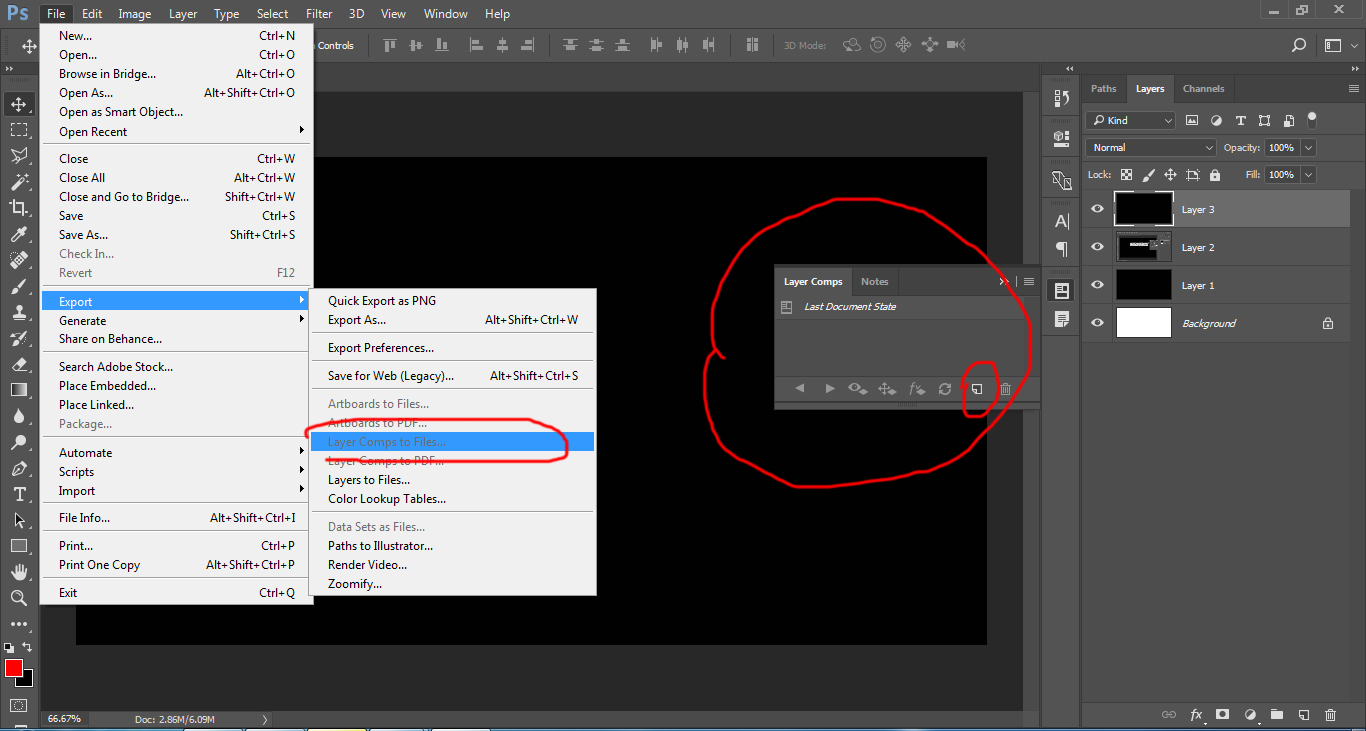Open the Normal blending mode dropdown
This screenshot has width=1366, height=731.
[1151, 147]
